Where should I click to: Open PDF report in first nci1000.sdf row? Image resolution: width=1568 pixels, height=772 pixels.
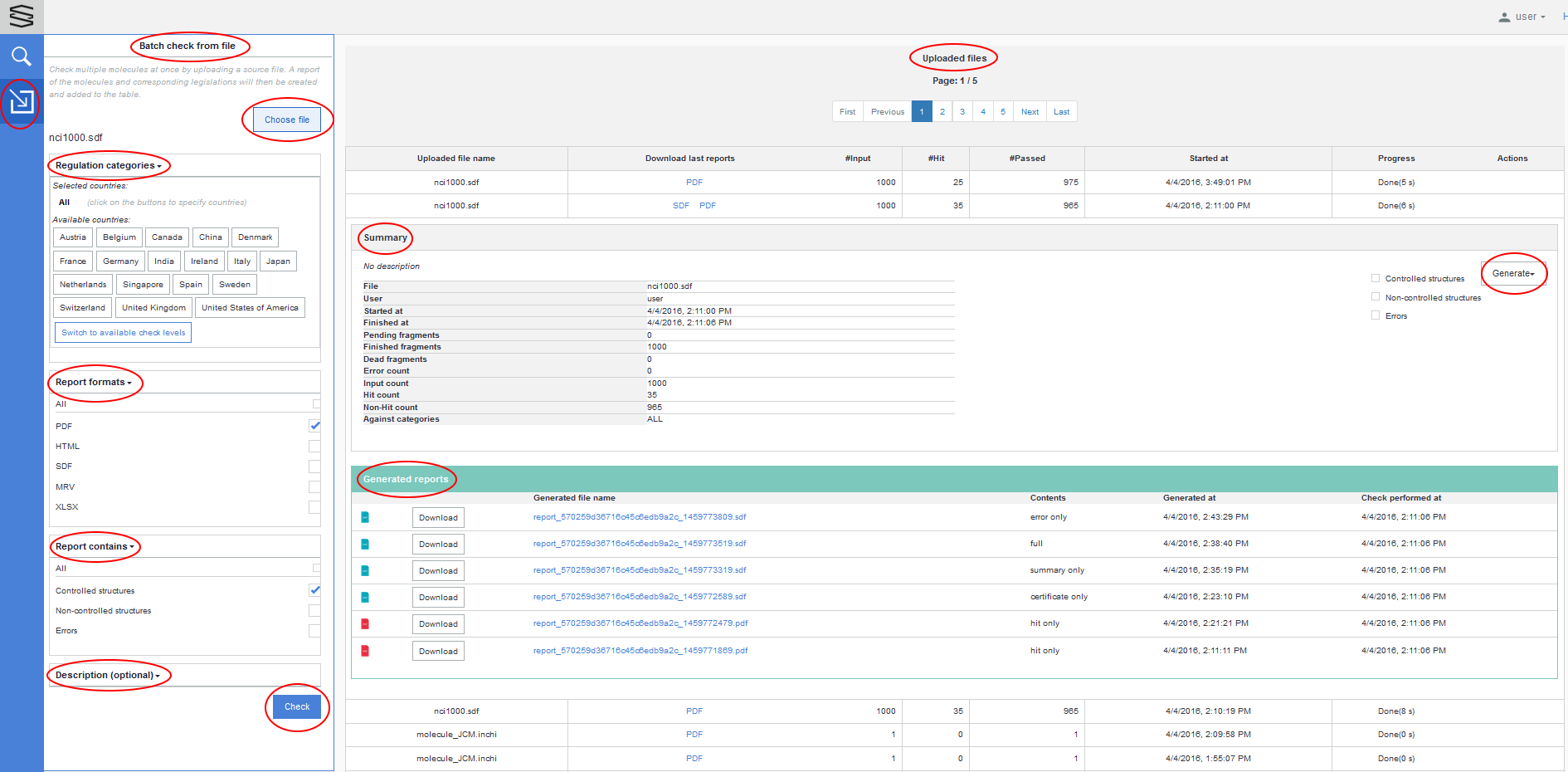(694, 183)
